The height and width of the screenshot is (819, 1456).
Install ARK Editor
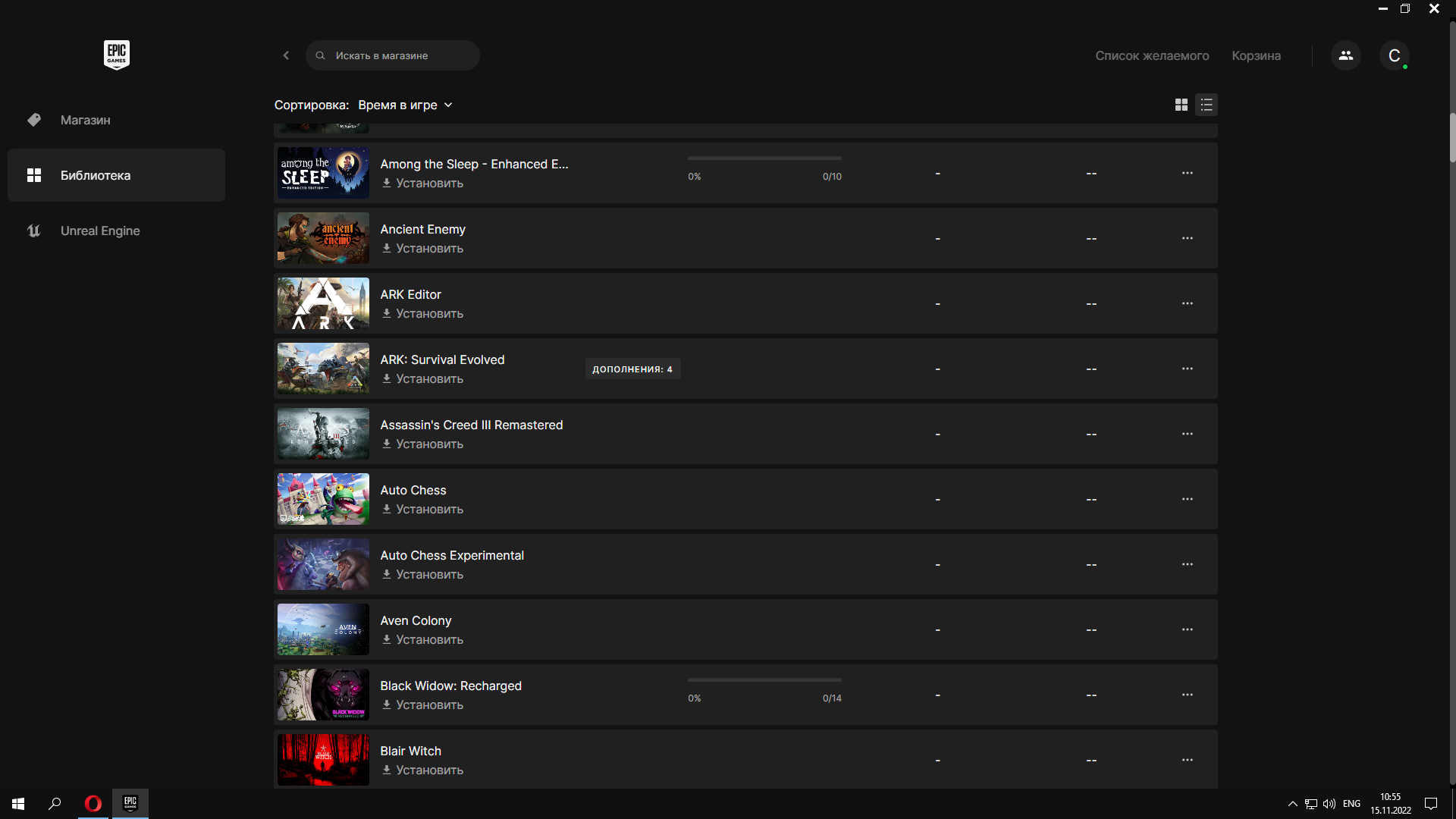tap(422, 314)
